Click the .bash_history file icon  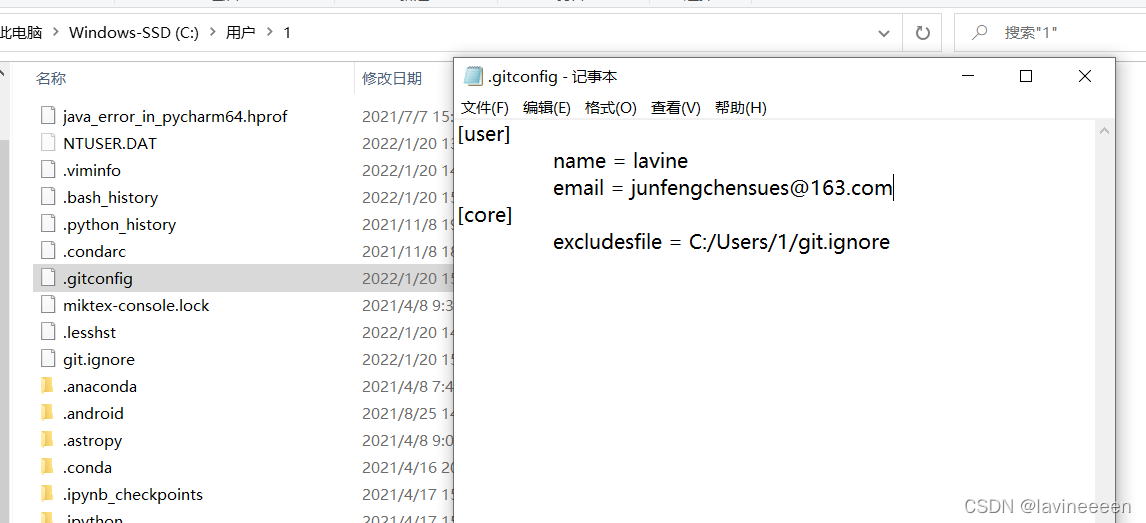48,197
